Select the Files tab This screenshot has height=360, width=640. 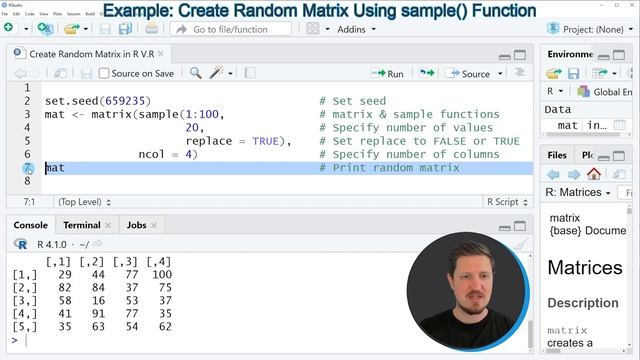(557, 155)
